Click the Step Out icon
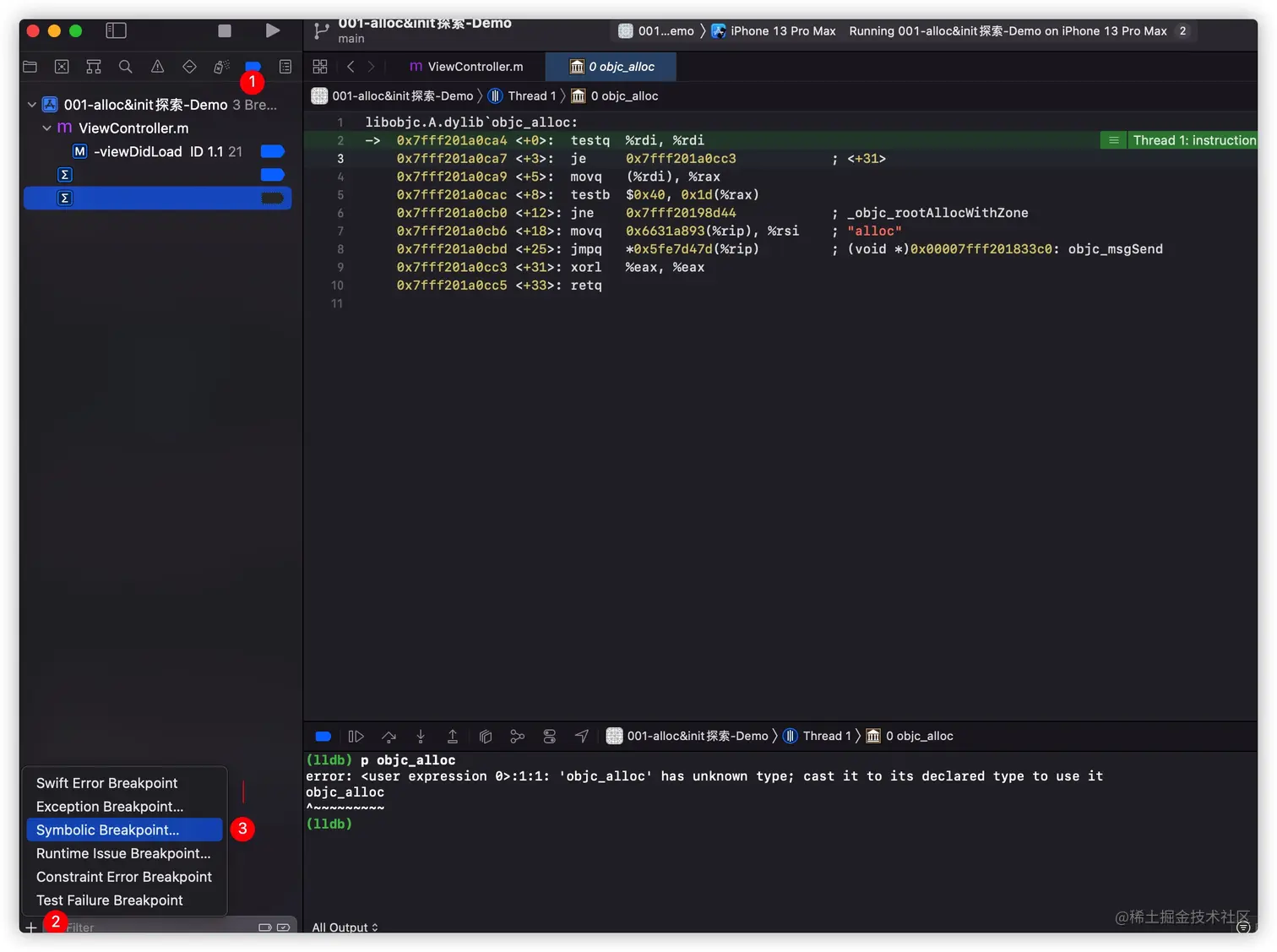Viewport: 1277px width, 952px height. click(x=453, y=737)
